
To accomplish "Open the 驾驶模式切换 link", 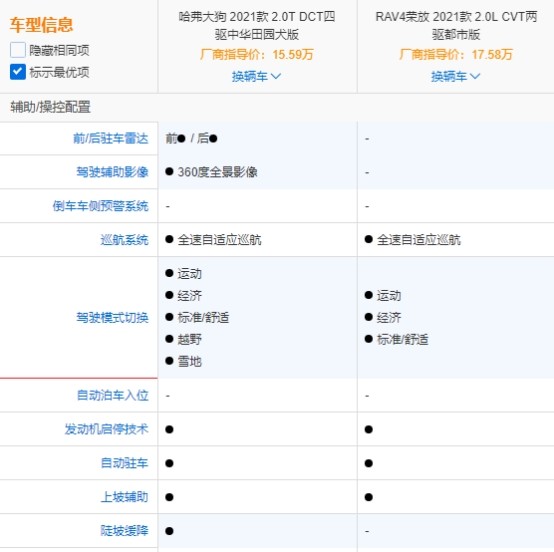I will [112, 318].
